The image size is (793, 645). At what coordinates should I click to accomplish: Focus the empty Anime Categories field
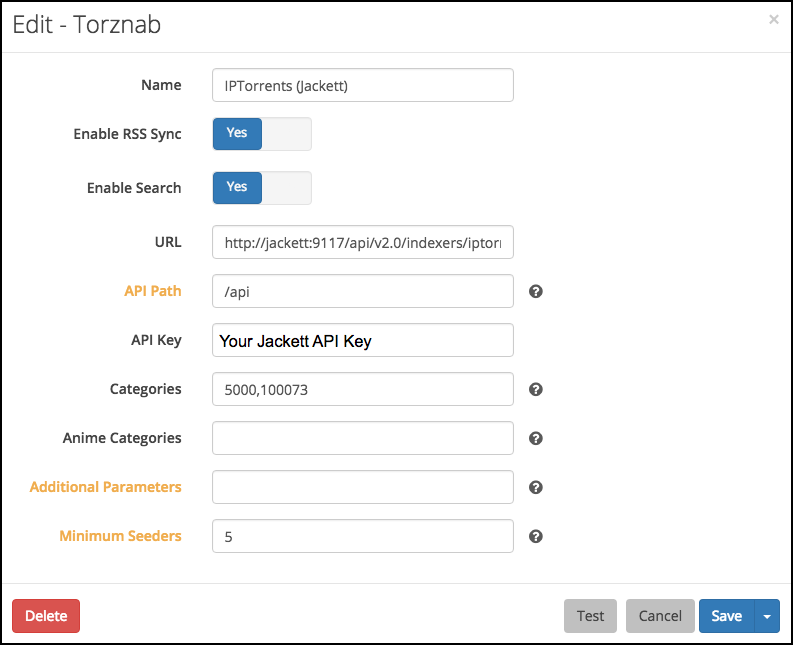[363, 438]
